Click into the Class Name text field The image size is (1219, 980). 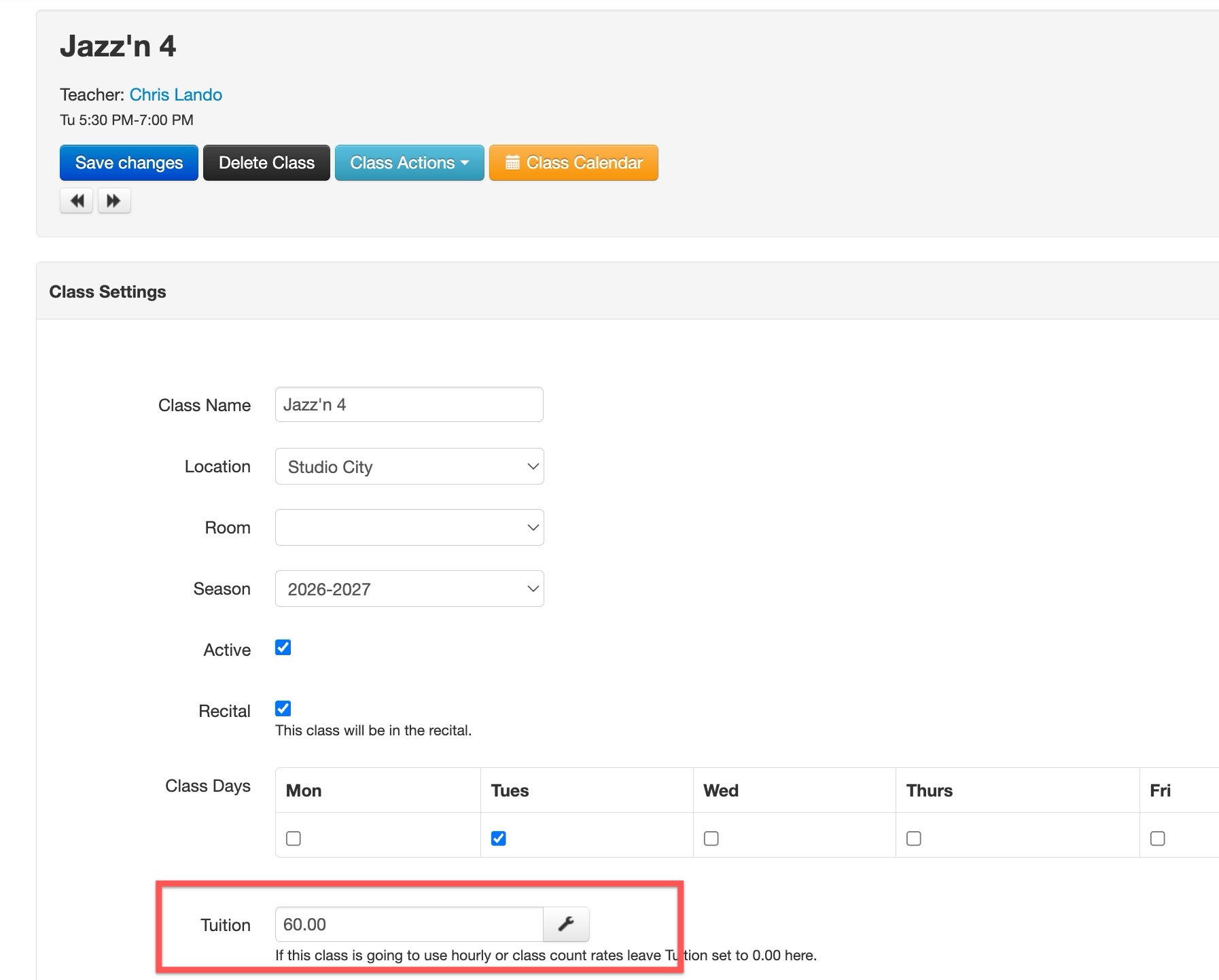[x=409, y=404]
